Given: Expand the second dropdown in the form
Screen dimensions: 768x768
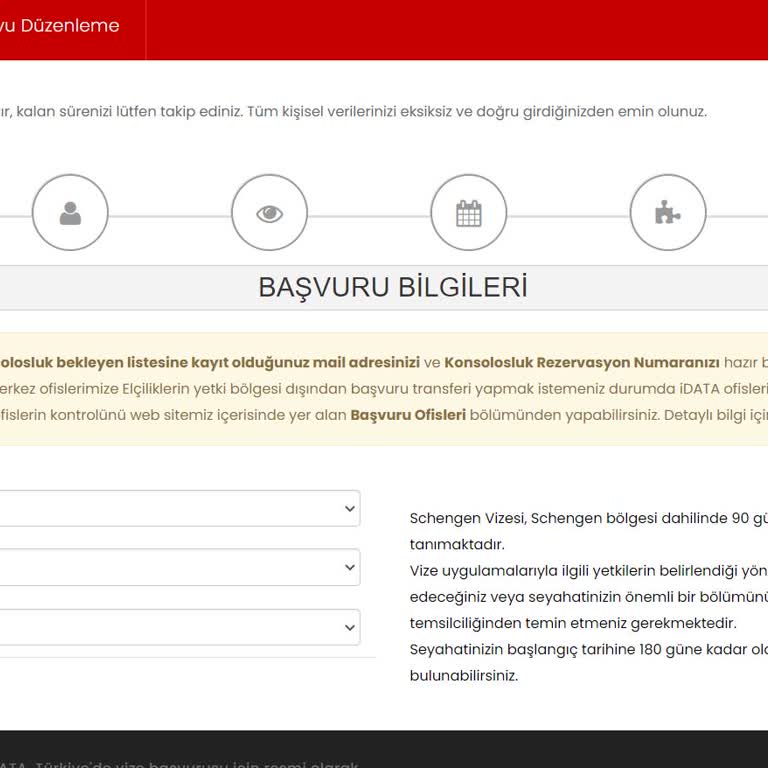Looking at the screenshot, I should click(x=179, y=567).
